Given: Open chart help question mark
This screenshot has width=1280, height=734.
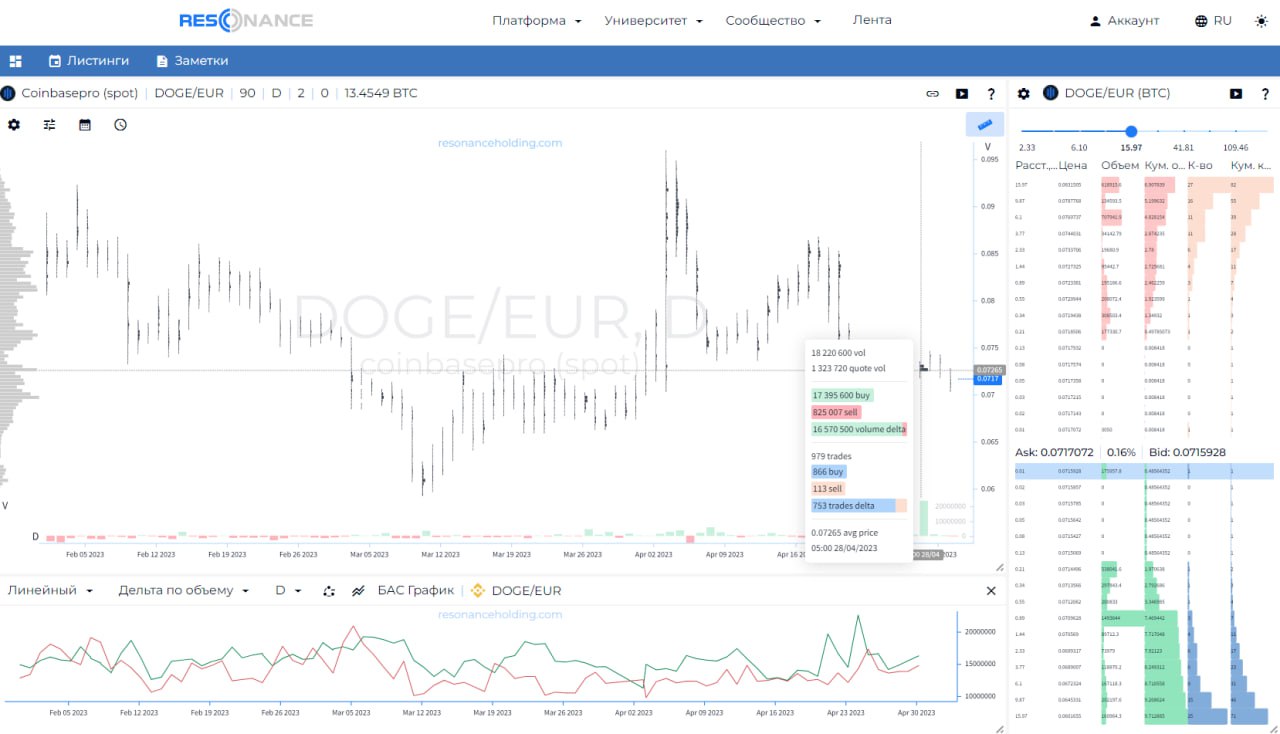Looking at the screenshot, I should [x=991, y=94].
